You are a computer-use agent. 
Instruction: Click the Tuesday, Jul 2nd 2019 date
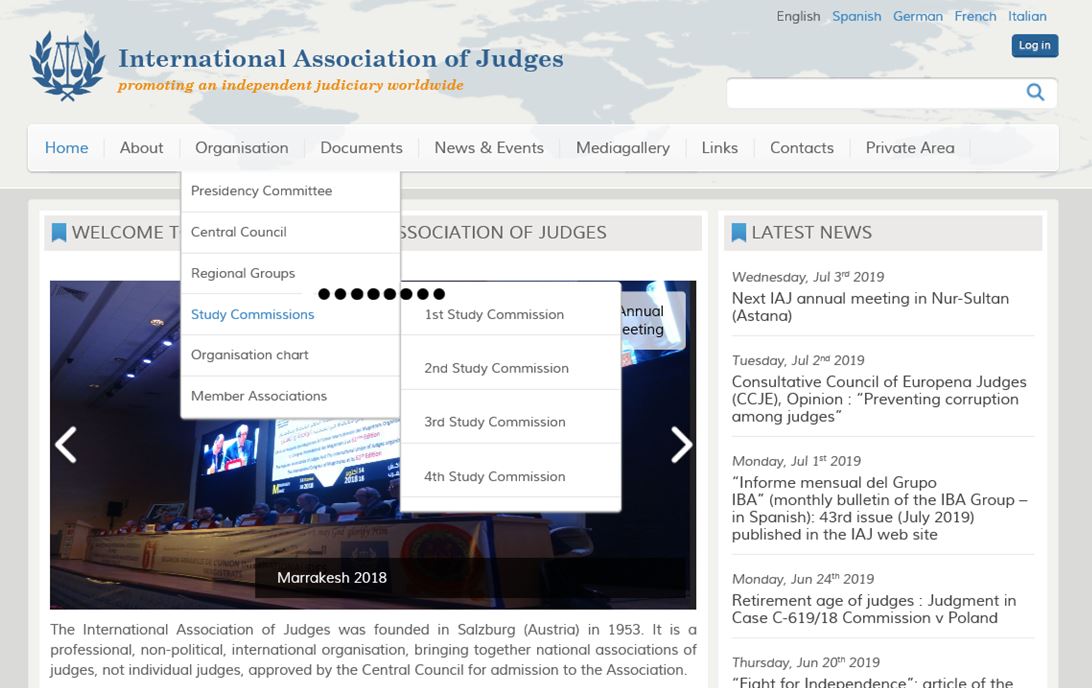point(797,360)
